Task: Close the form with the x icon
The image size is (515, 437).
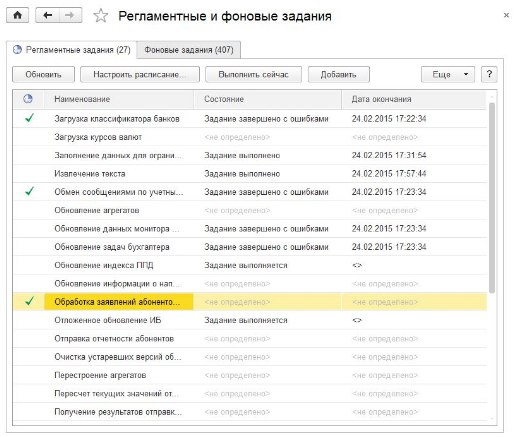Action: [506, 15]
